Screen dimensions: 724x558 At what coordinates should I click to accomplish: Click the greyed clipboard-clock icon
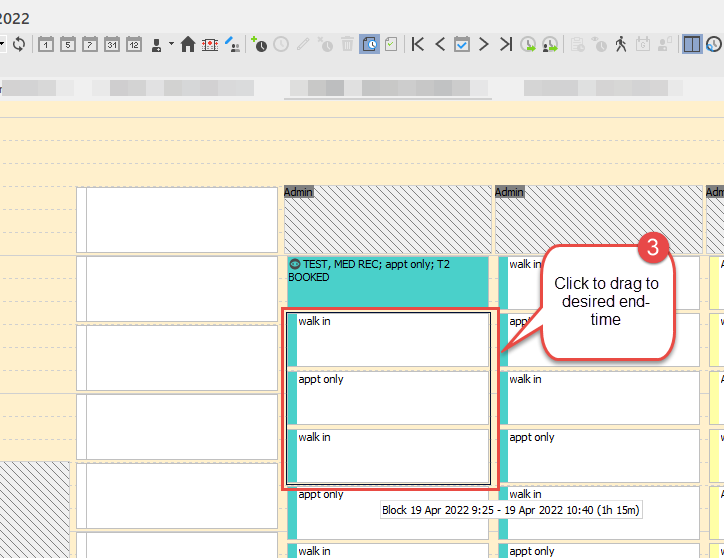pyautogui.click(x=578, y=44)
